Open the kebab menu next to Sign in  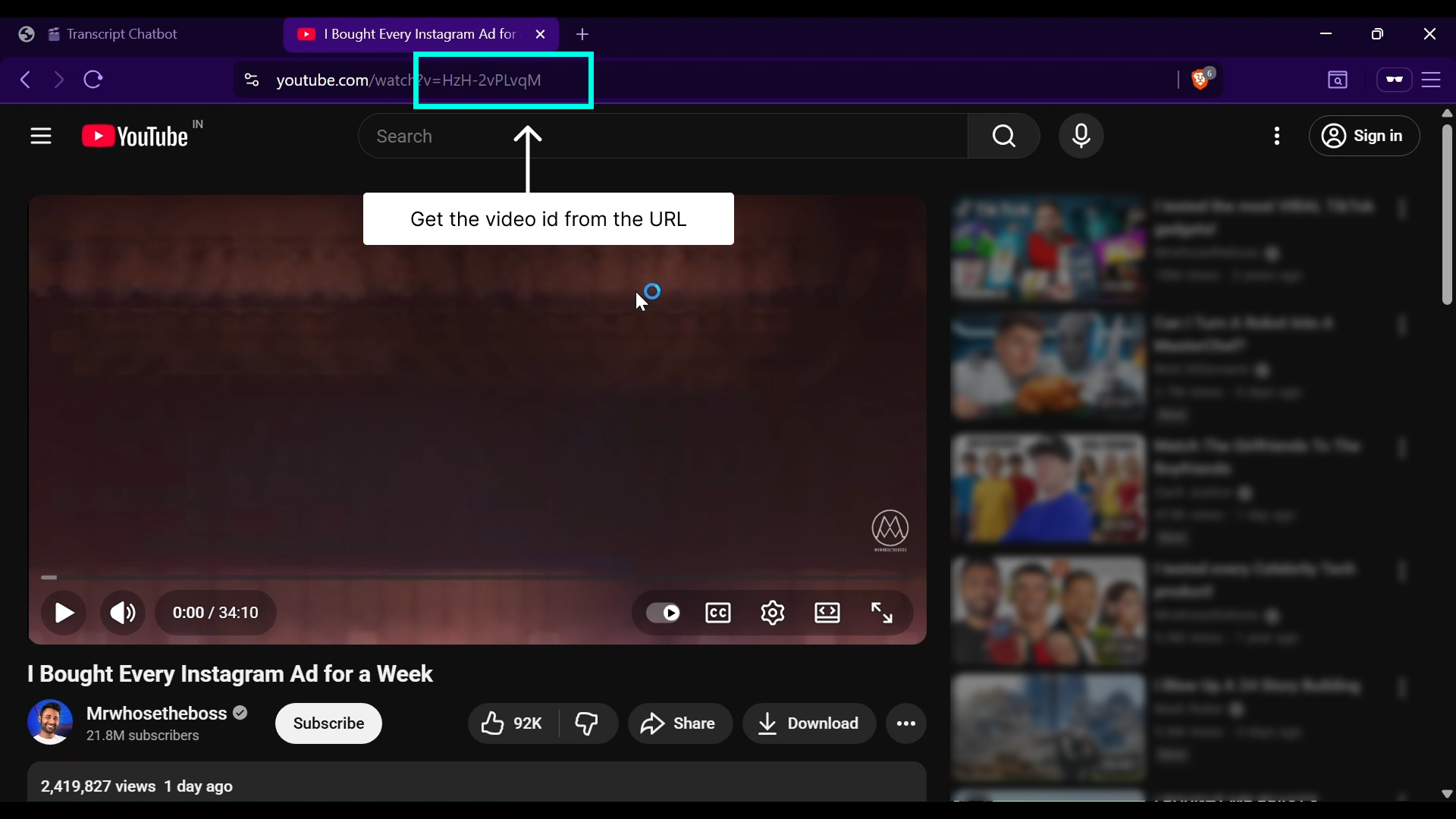point(1276,136)
